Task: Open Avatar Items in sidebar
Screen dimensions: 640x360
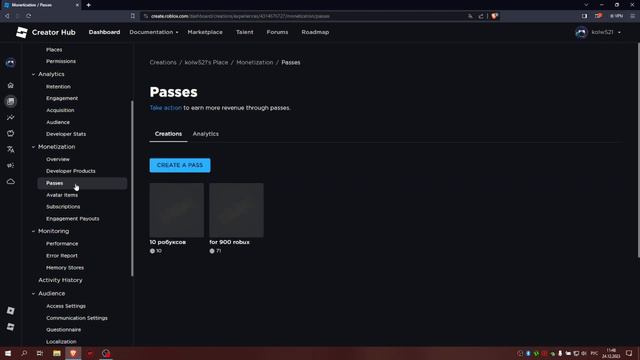Action: (x=62, y=195)
